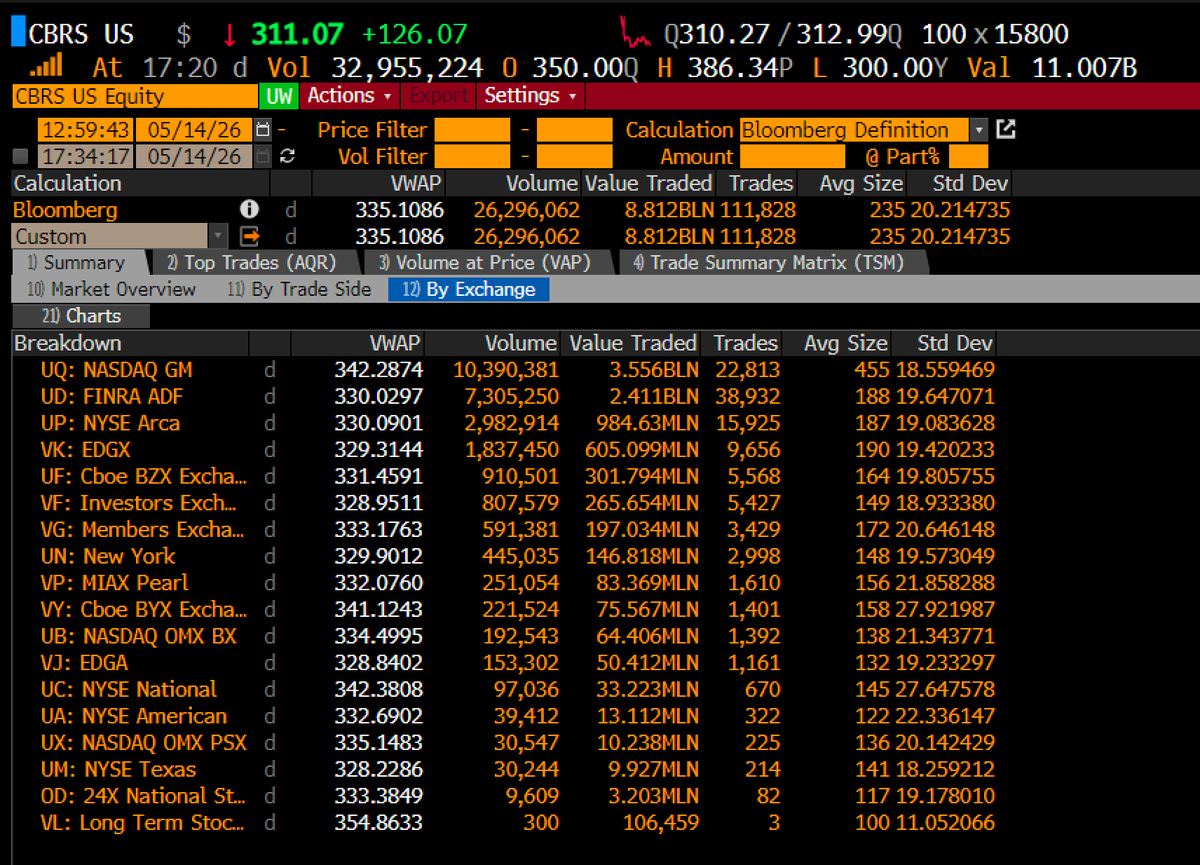The height and width of the screenshot is (865, 1200).
Task: Click the orange export arrow on Custom row
Action: click(x=249, y=237)
